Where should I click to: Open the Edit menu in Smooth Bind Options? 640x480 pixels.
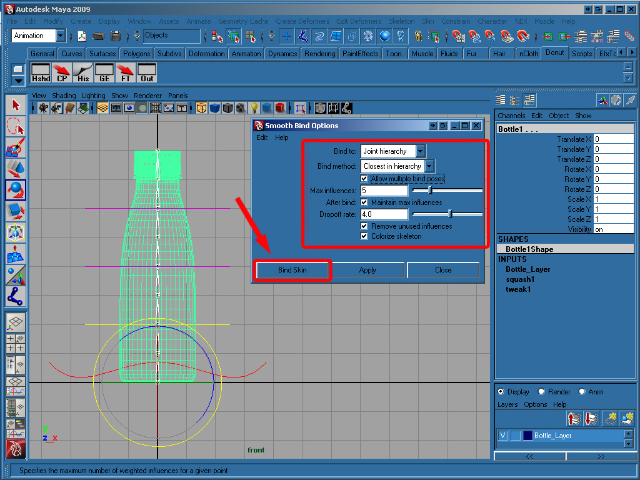[x=262, y=137]
